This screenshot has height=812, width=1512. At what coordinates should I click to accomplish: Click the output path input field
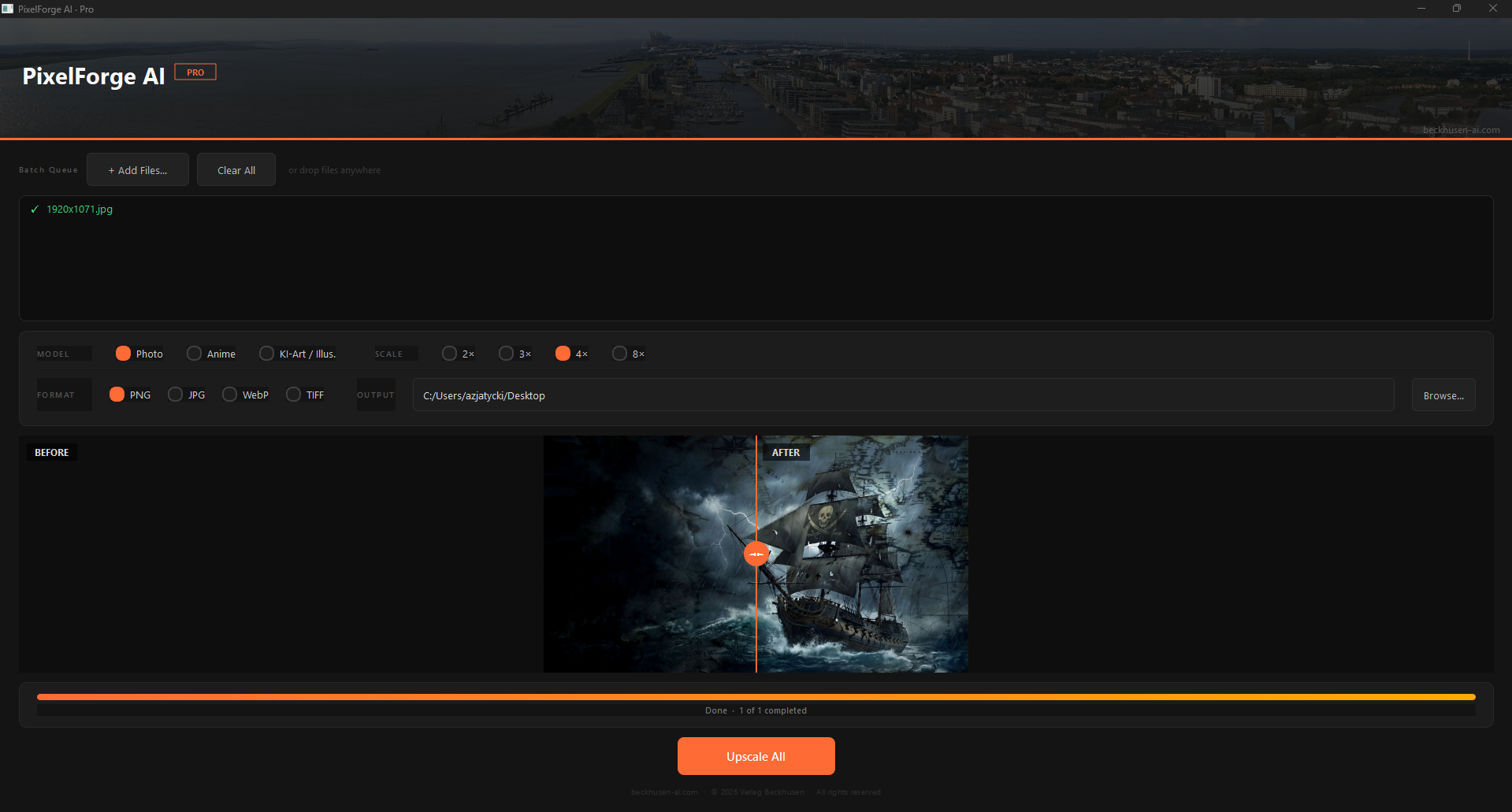pyautogui.click(x=904, y=395)
